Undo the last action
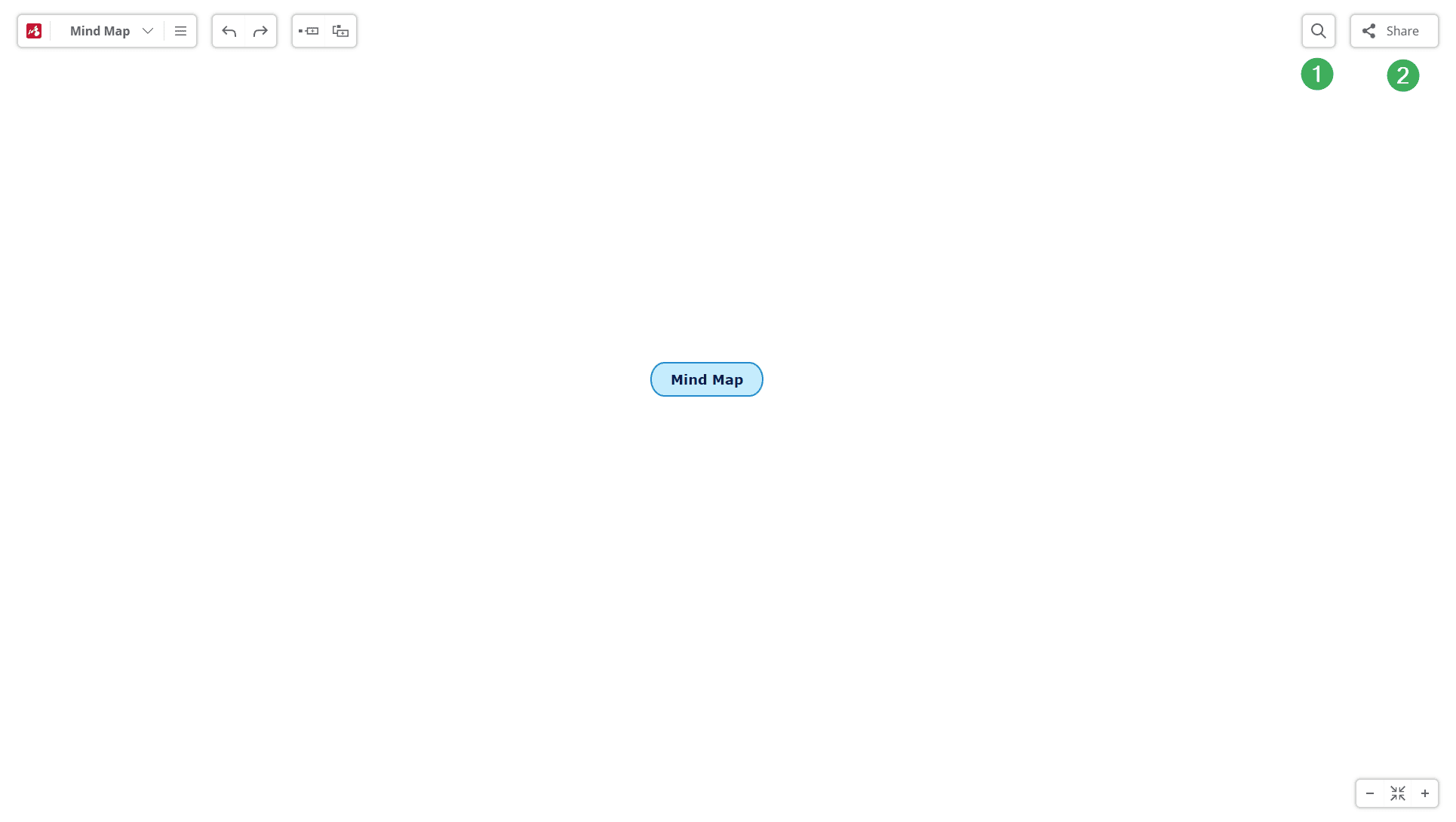1456x822 pixels. [229, 31]
